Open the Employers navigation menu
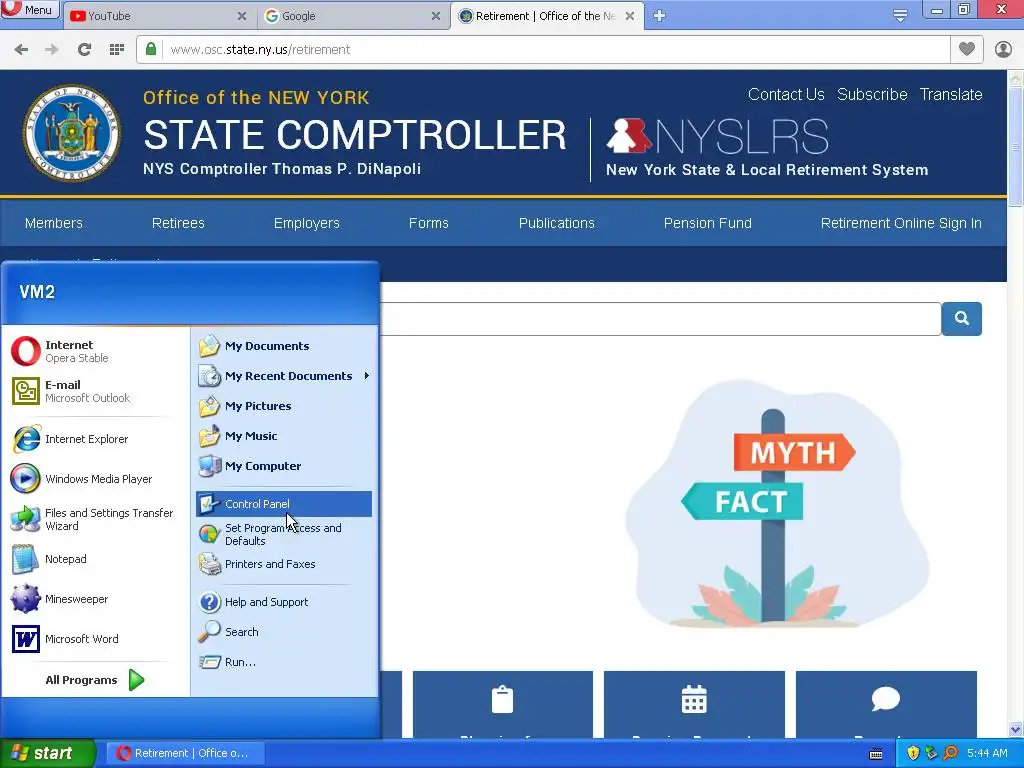Viewport: 1024px width, 768px height. [x=306, y=223]
